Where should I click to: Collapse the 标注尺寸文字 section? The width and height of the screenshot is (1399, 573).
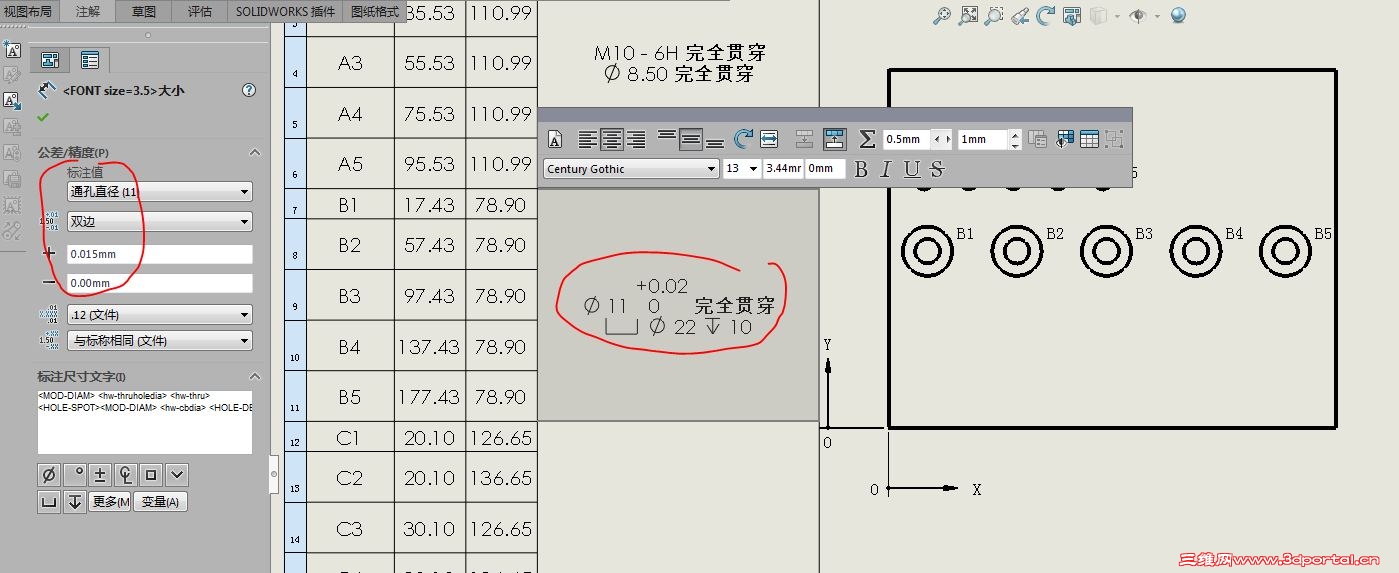[x=254, y=377]
